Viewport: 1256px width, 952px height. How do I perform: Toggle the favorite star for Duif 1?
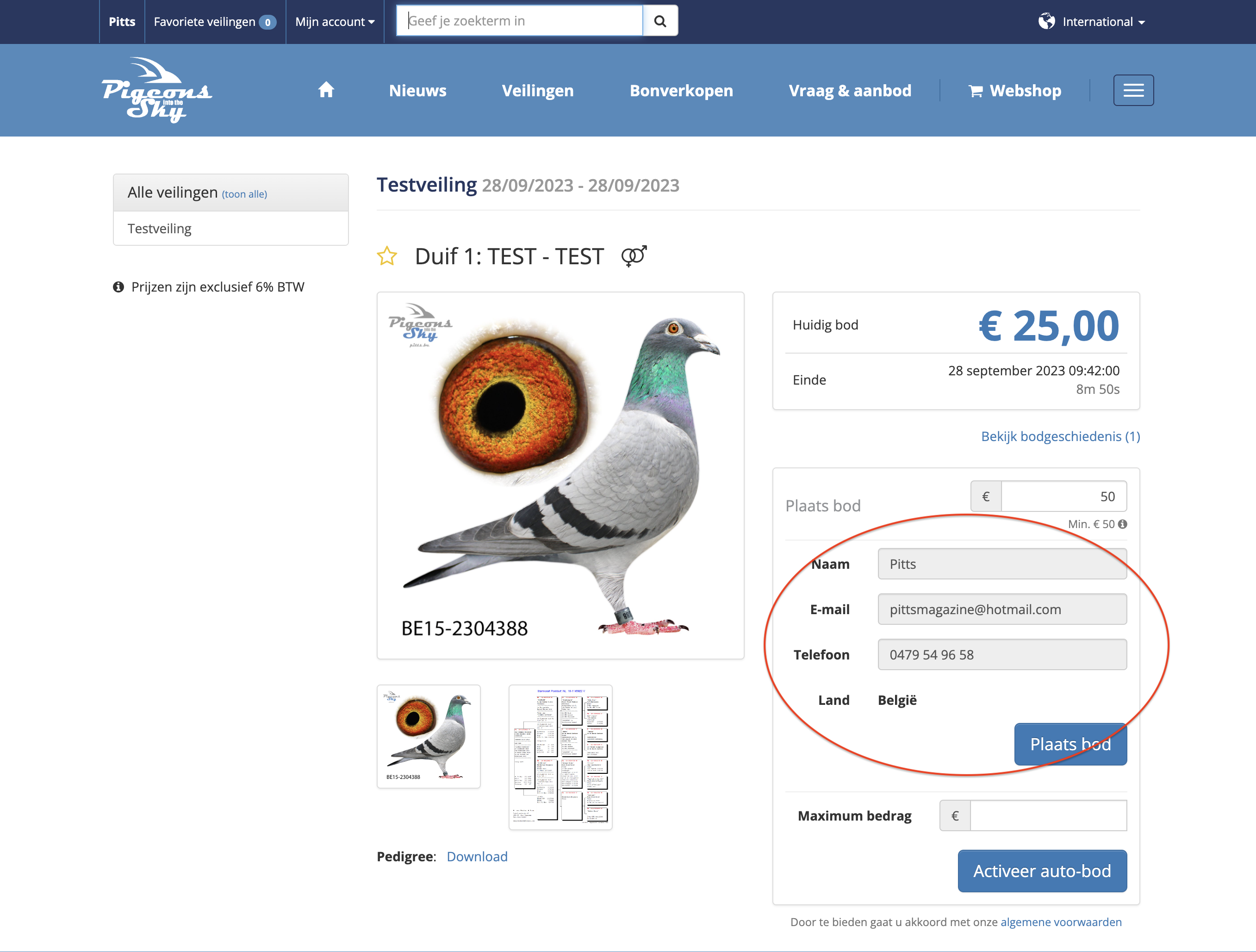click(387, 256)
